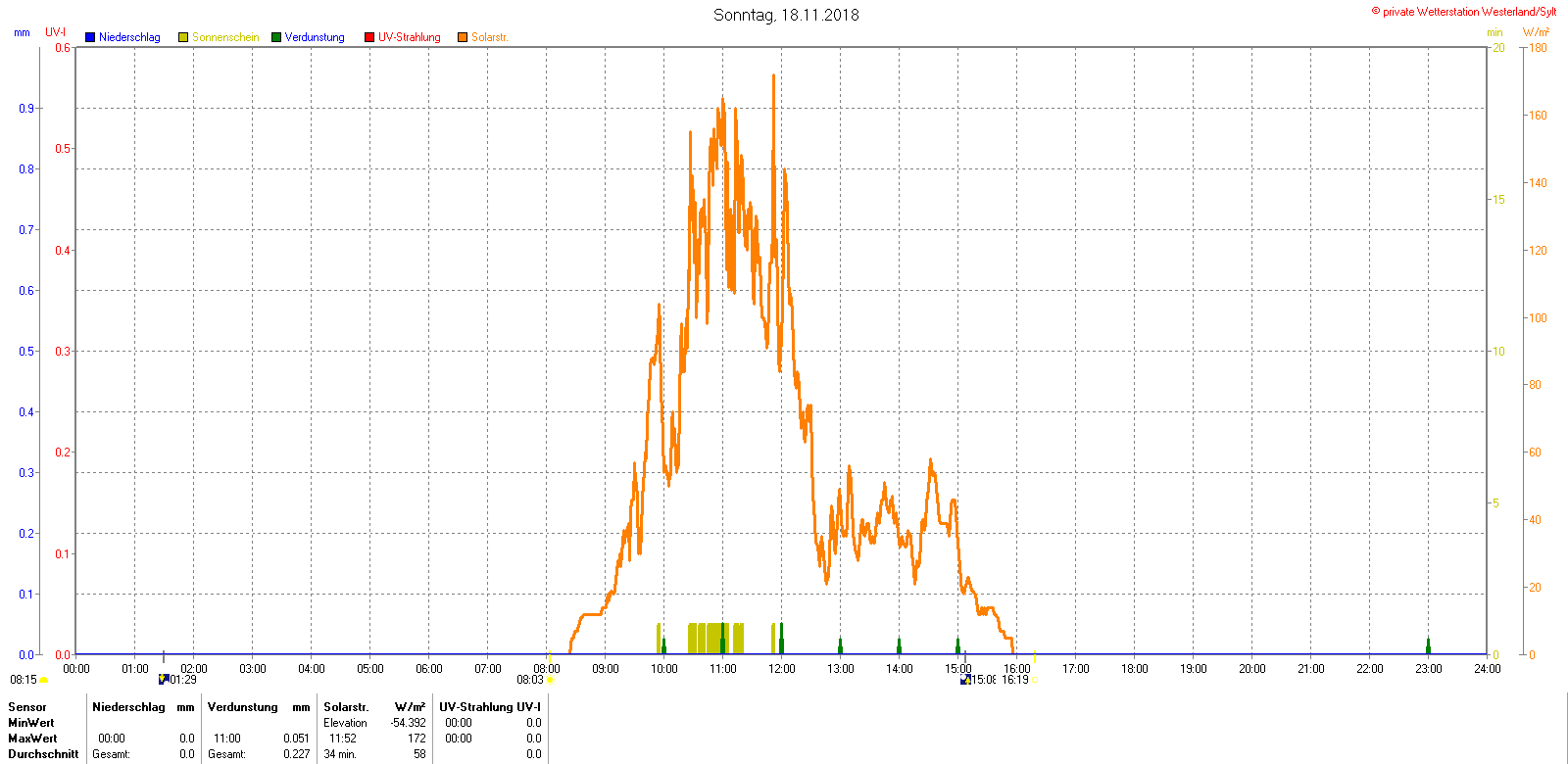Click the '11:52' solar maximum time

click(x=343, y=739)
